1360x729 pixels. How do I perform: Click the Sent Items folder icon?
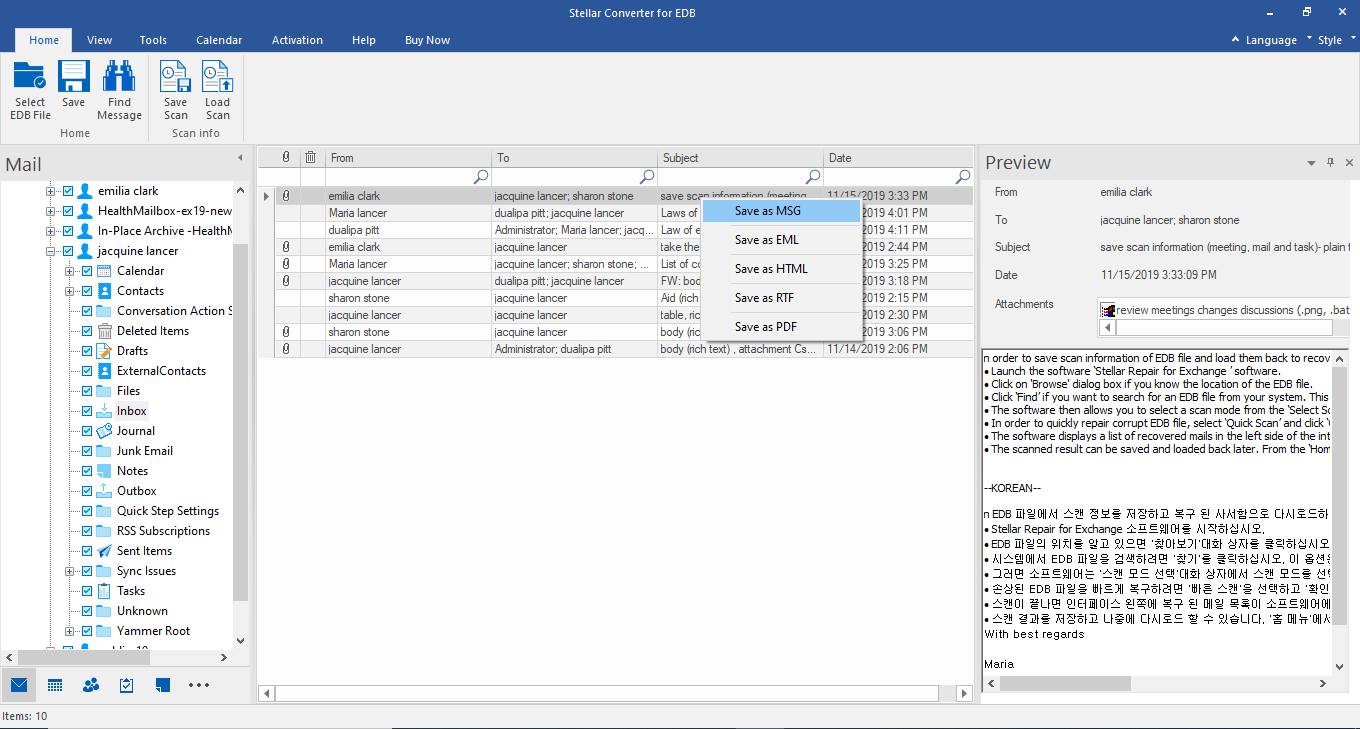(105, 551)
